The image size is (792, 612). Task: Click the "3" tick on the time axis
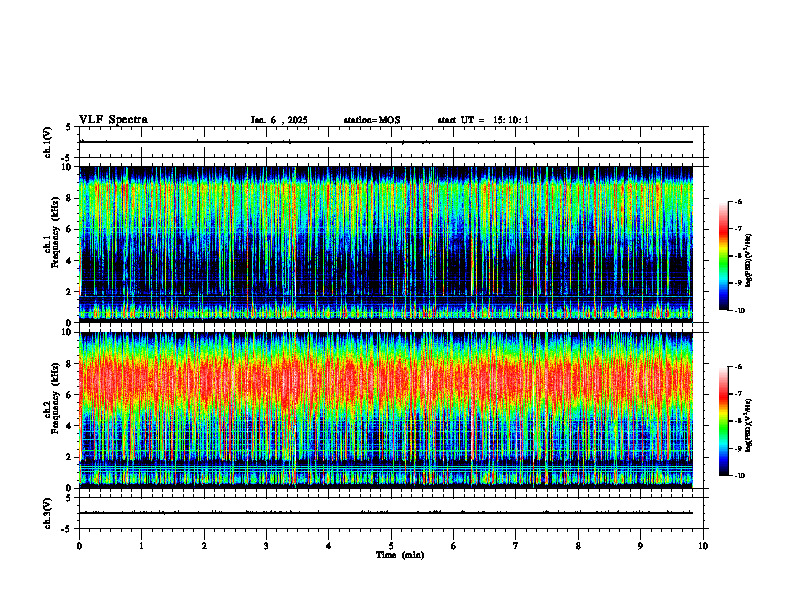(266, 546)
